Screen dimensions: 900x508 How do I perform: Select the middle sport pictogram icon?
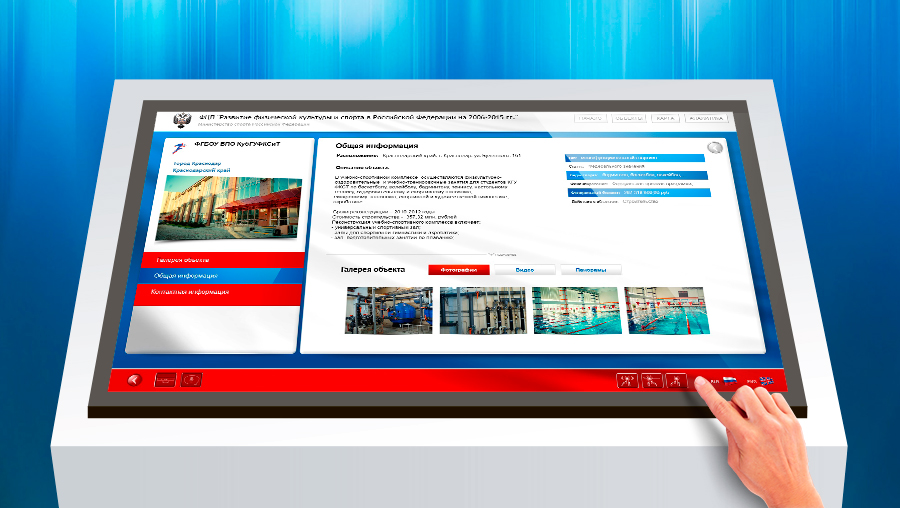coord(652,381)
